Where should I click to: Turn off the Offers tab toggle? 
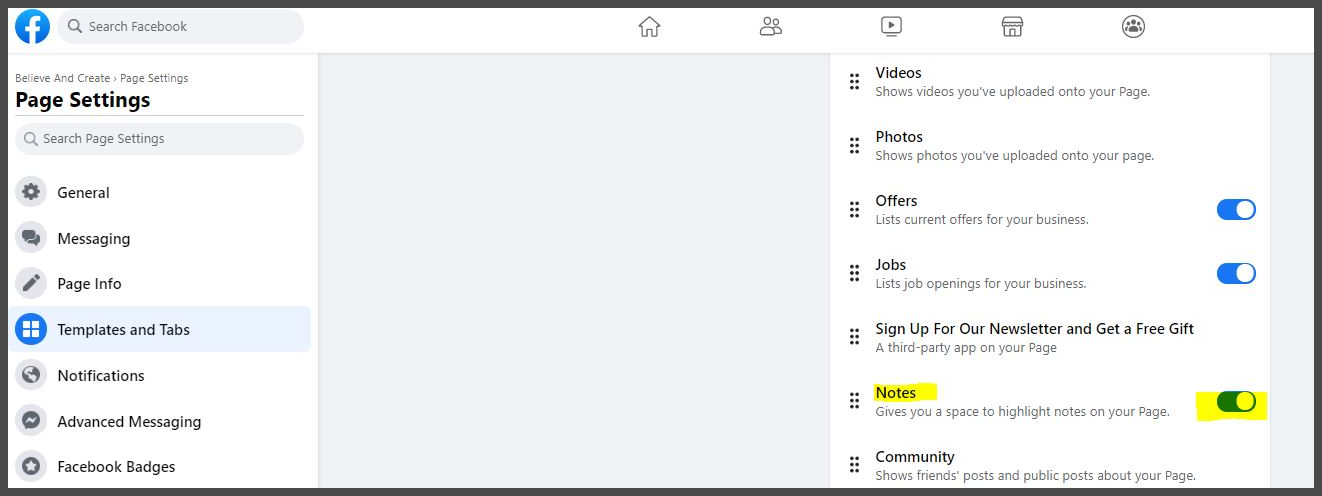pyautogui.click(x=1236, y=209)
